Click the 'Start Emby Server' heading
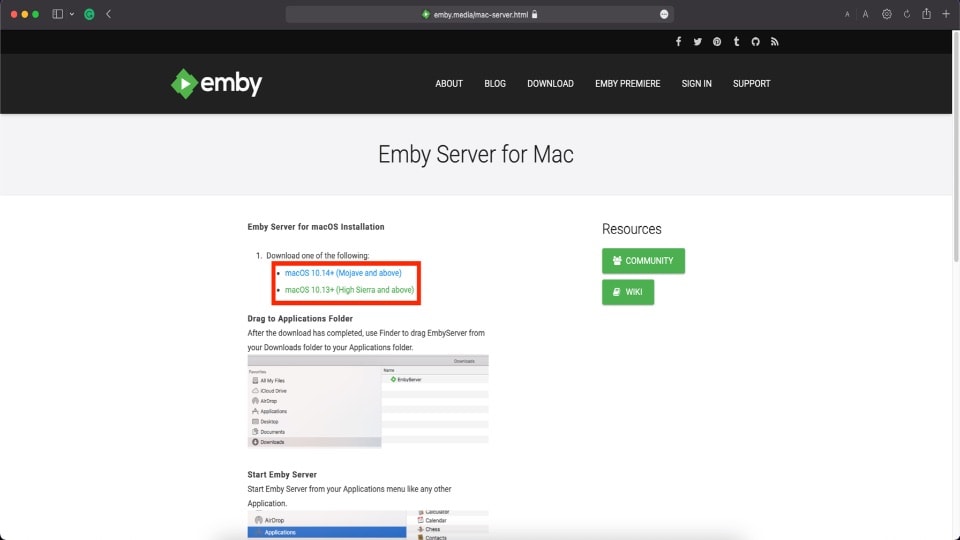This screenshot has width=960, height=540. pos(282,474)
